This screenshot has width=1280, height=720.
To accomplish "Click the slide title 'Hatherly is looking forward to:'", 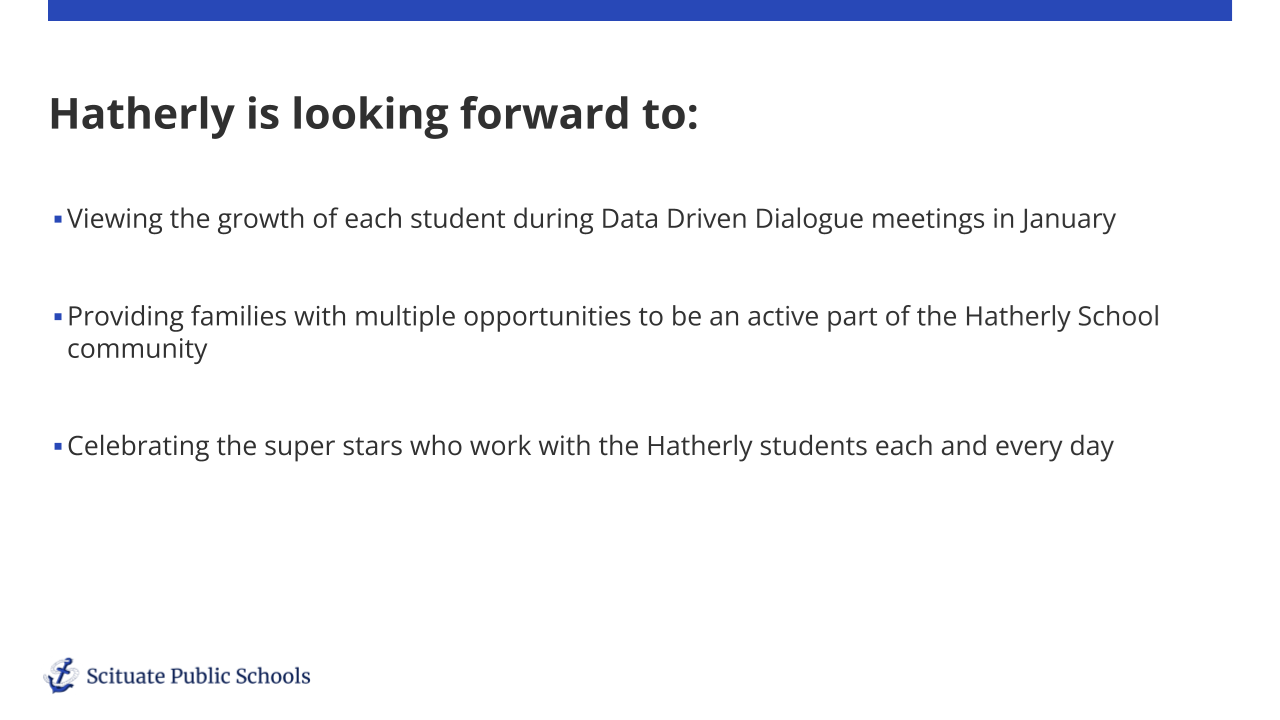I will (373, 114).
